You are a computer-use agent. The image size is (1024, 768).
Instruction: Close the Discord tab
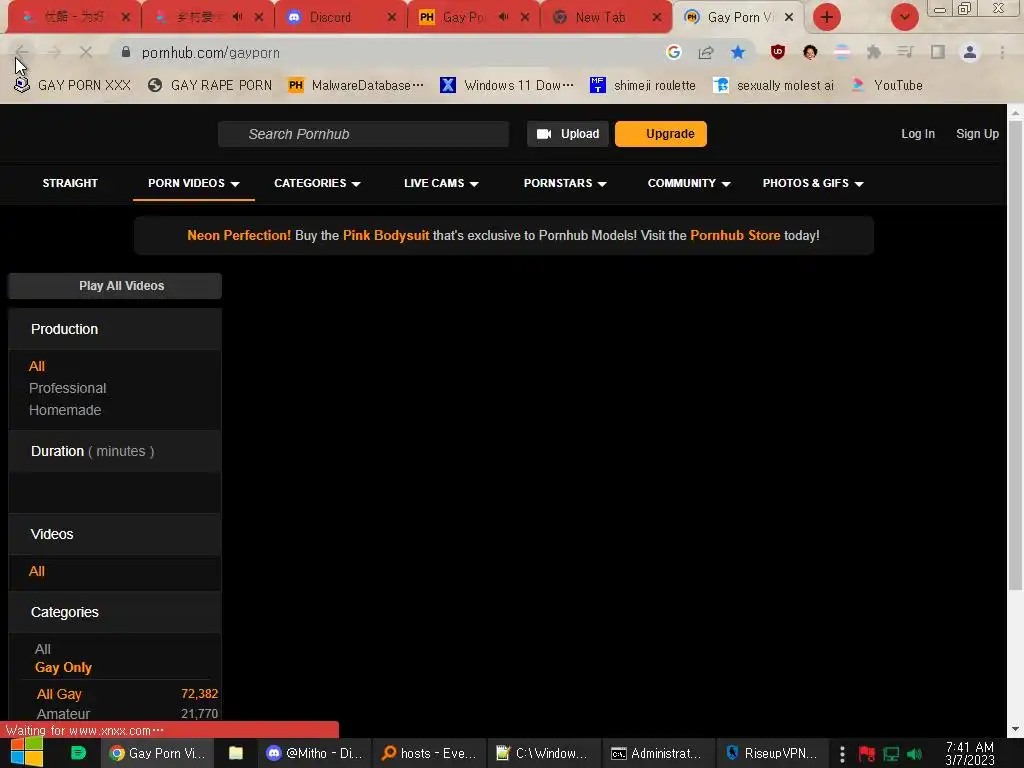[x=392, y=18]
